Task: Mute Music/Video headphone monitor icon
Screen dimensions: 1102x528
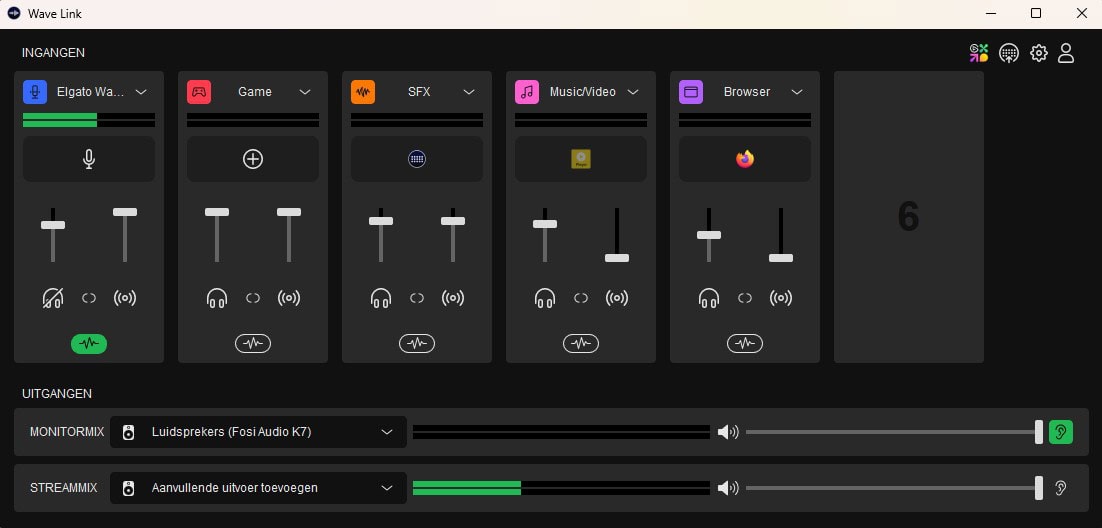Action: [545, 298]
